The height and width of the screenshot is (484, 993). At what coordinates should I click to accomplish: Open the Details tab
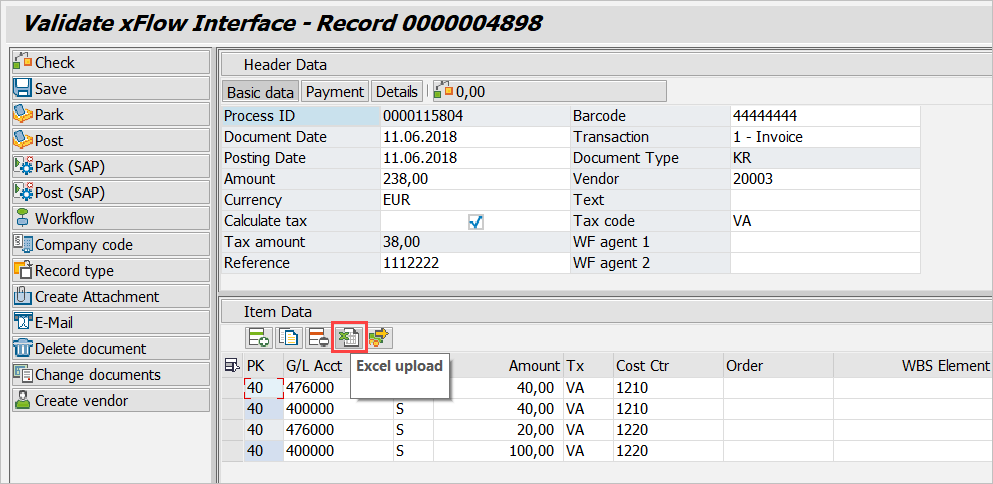tap(396, 91)
